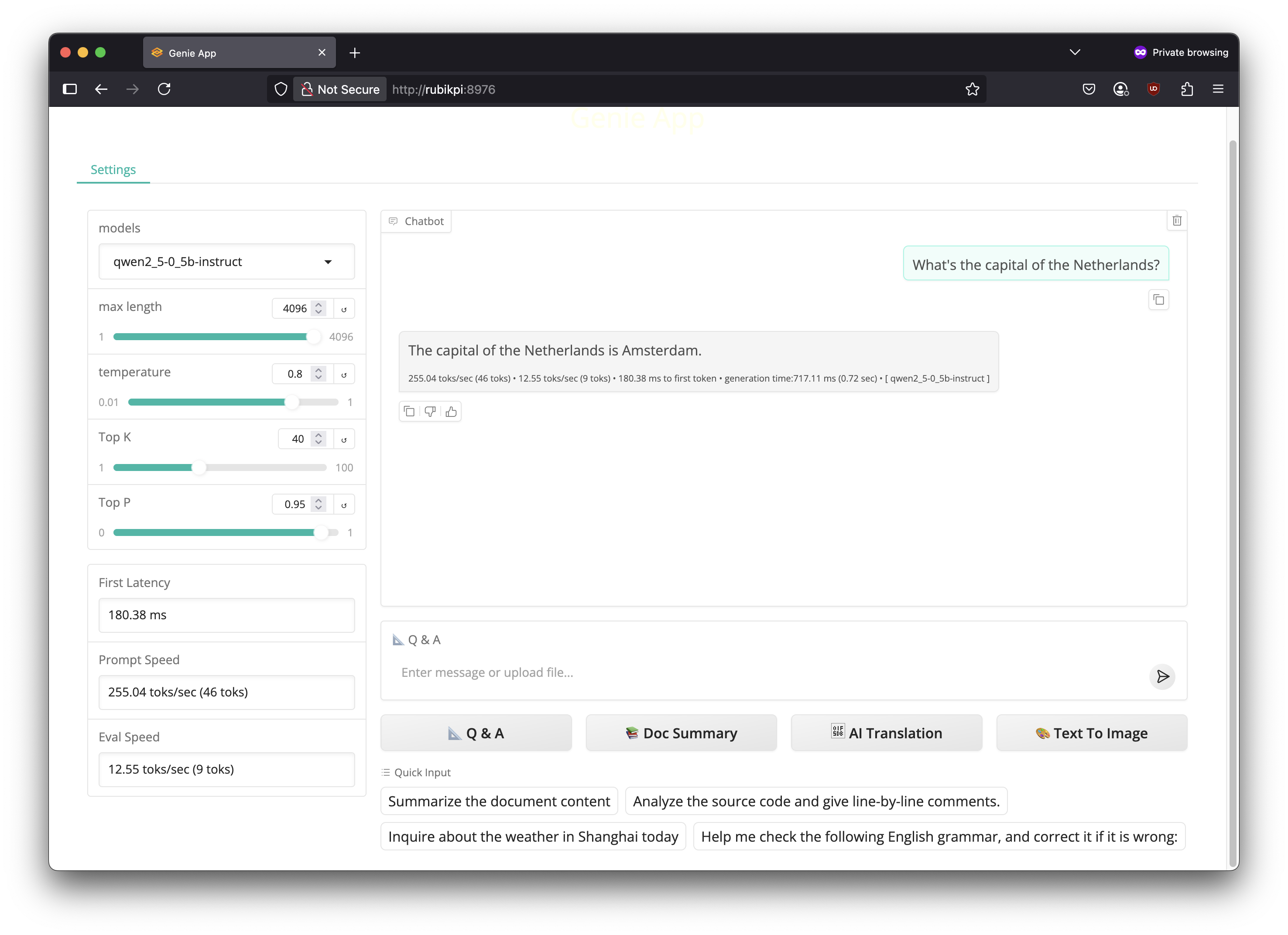Increment the Top P stepper value
1288x935 pixels.
(319, 501)
